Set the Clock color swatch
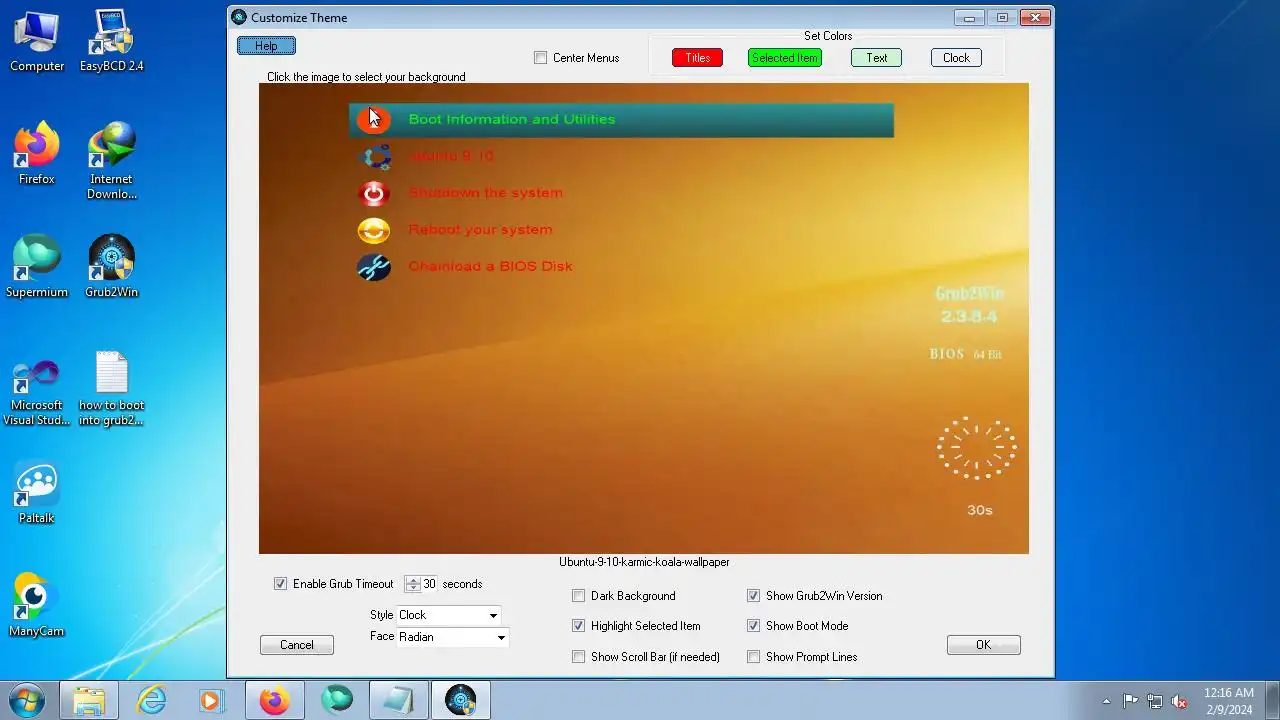The image size is (1280, 720). (x=956, y=58)
